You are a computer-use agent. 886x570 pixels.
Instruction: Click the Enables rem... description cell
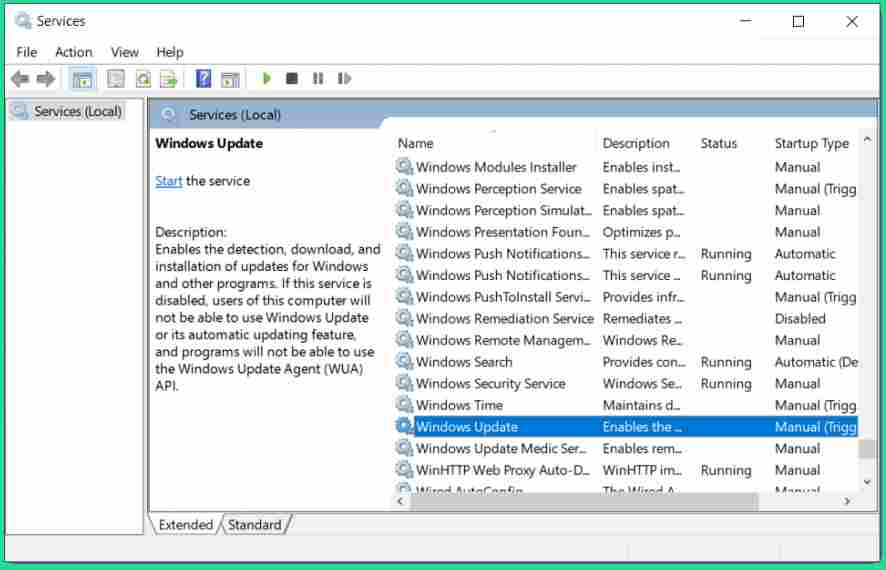click(x=642, y=449)
